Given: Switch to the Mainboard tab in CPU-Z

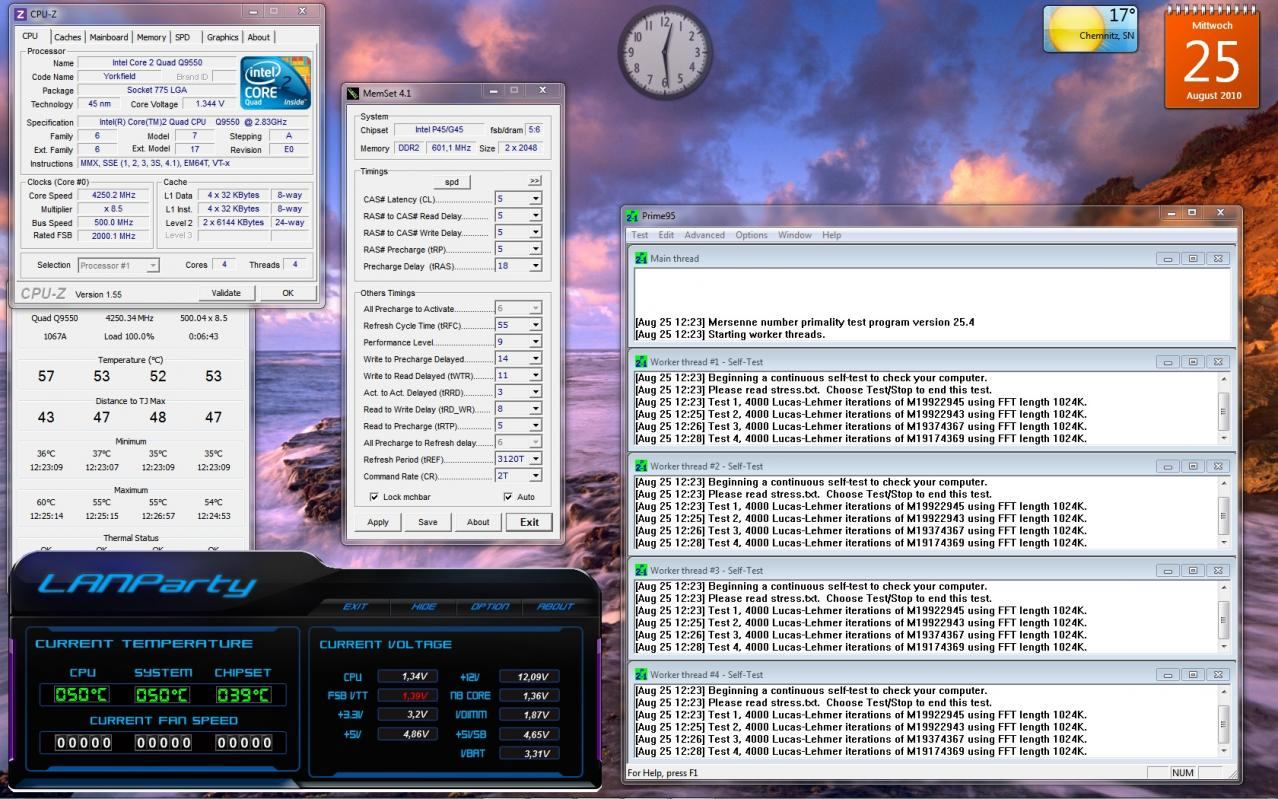Looking at the screenshot, I should pos(108,37).
